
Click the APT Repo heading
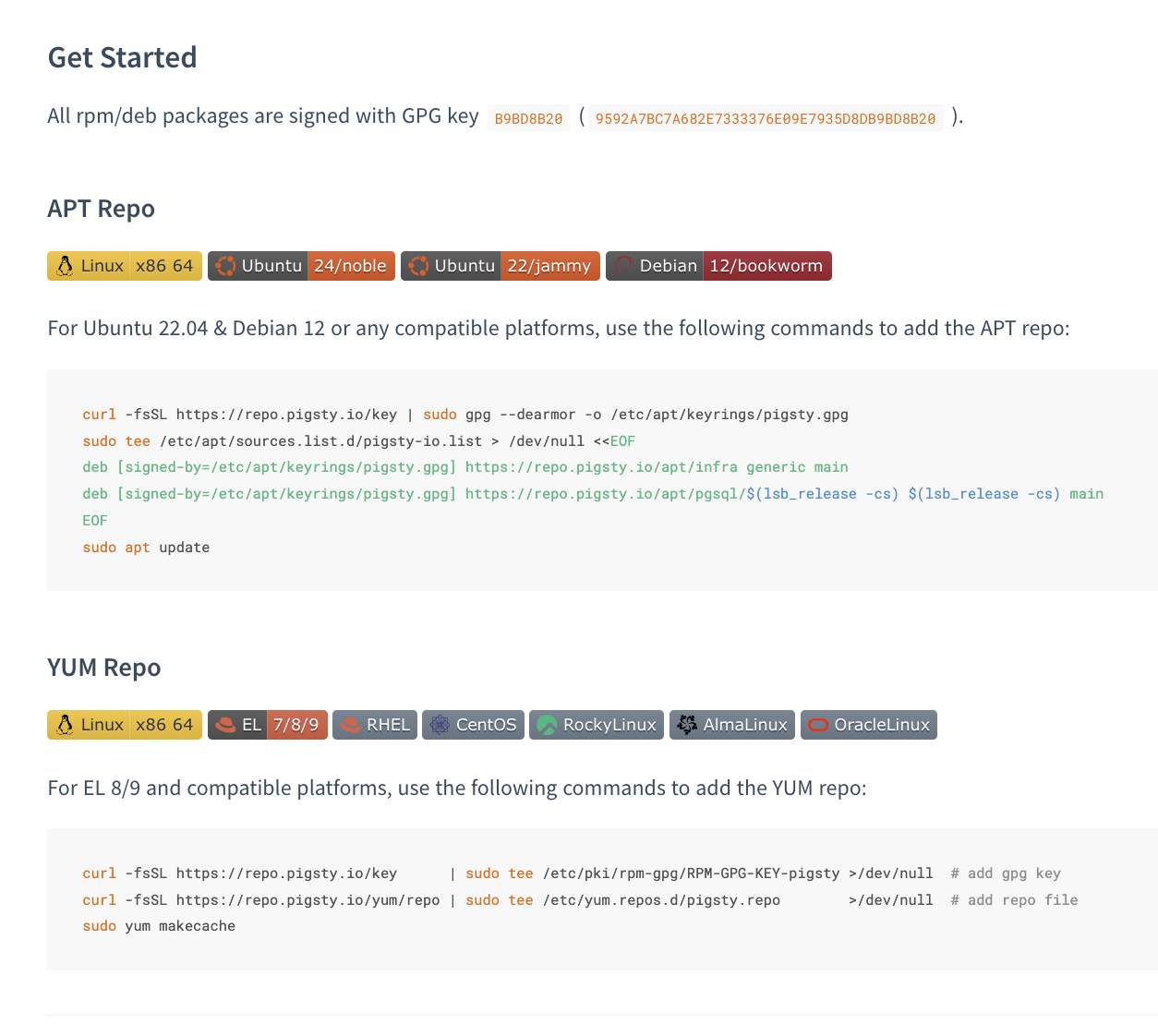click(x=101, y=209)
